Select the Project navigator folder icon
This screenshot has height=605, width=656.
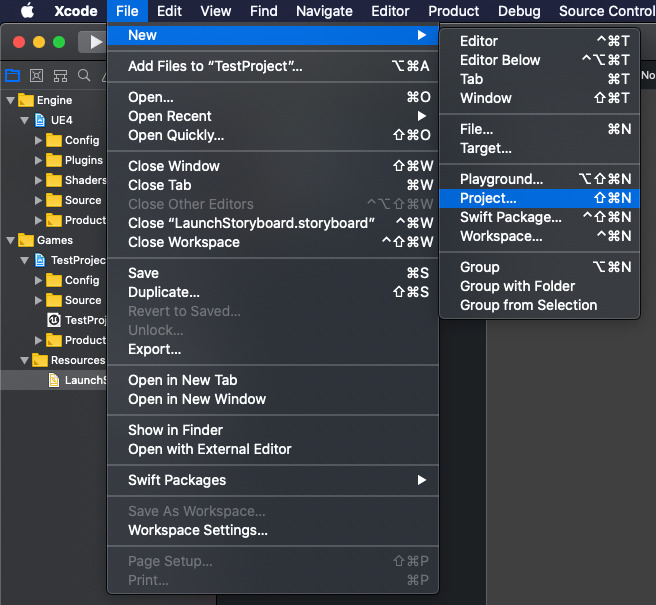pyautogui.click(x=12, y=75)
